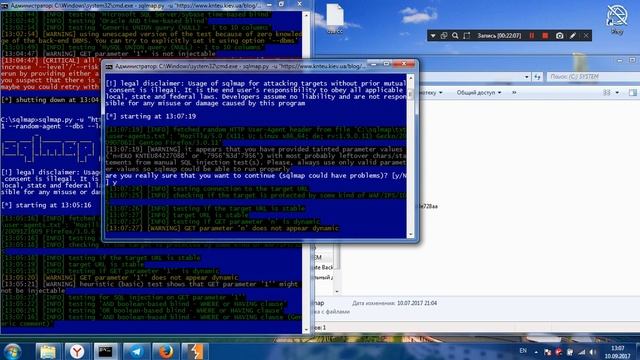This screenshot has height=360, width=640.
Task: Click Explorer search field for C: SYSTEM
Action: click(x=593, y=76)
